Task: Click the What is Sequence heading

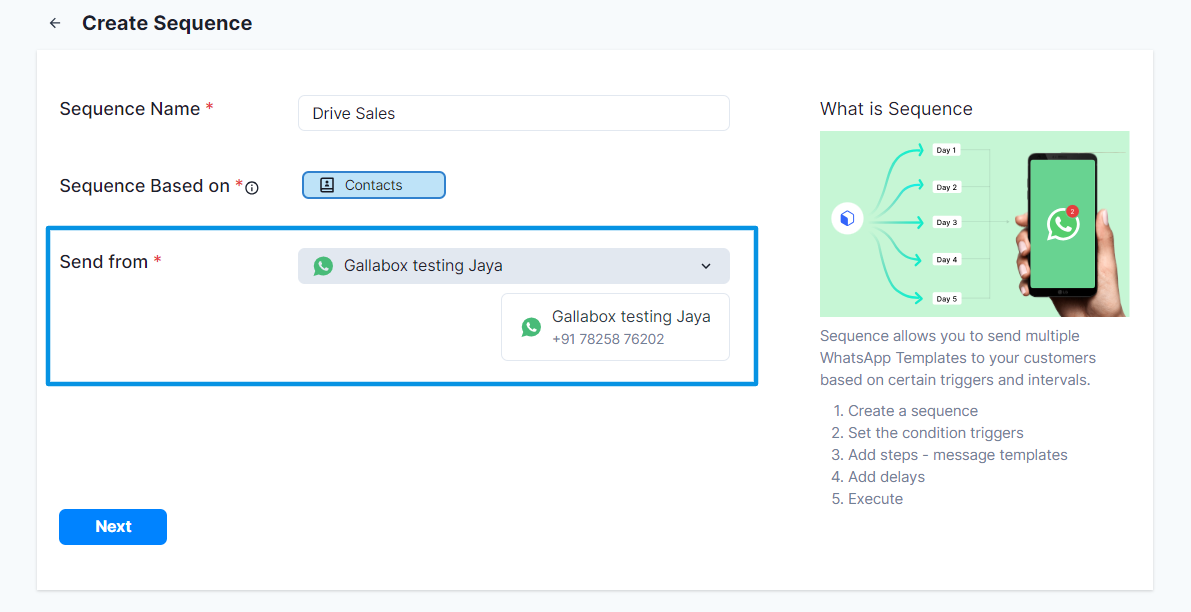Action: (896, 109)
